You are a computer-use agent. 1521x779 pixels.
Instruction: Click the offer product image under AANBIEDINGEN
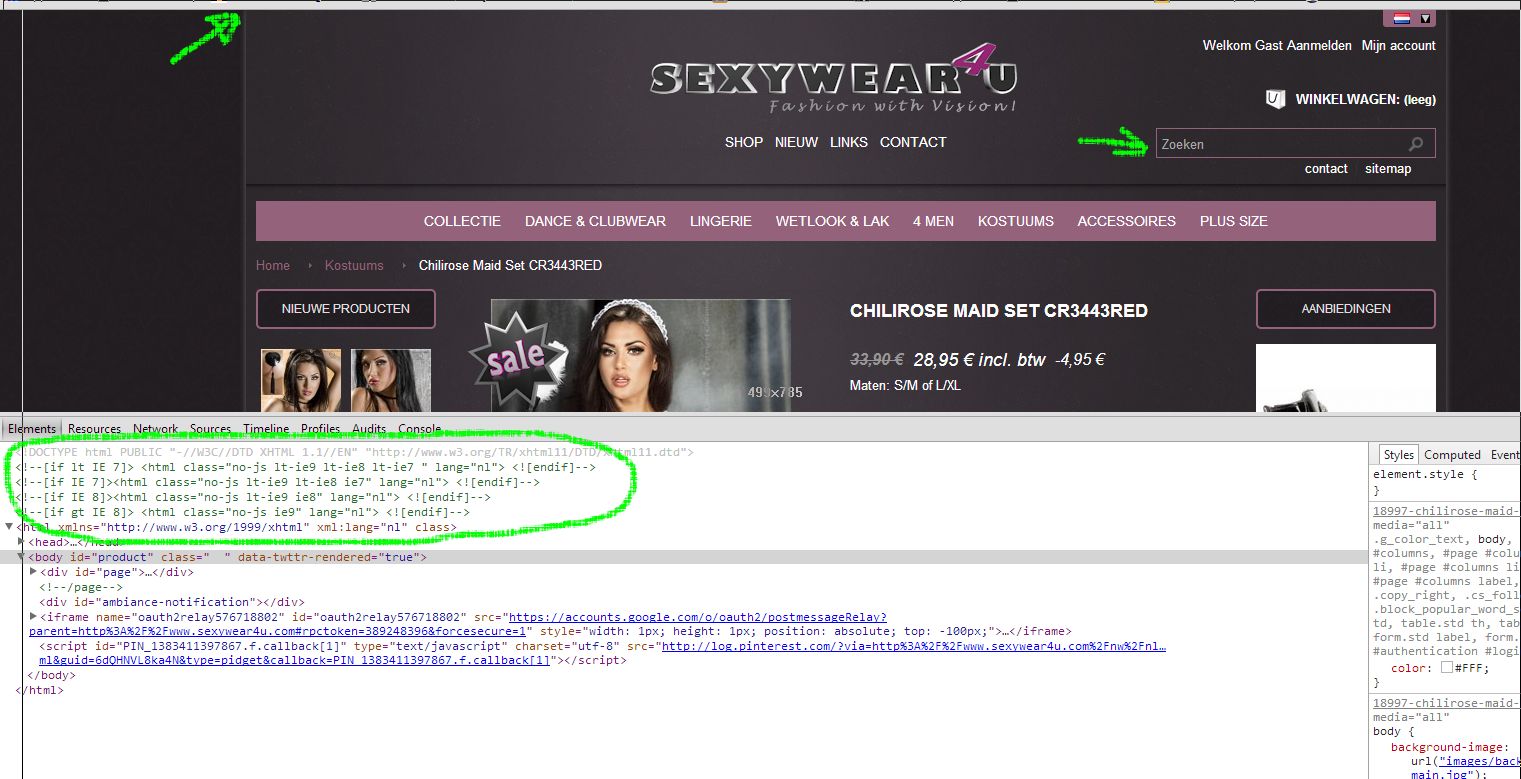click(x=1346, y=378)
